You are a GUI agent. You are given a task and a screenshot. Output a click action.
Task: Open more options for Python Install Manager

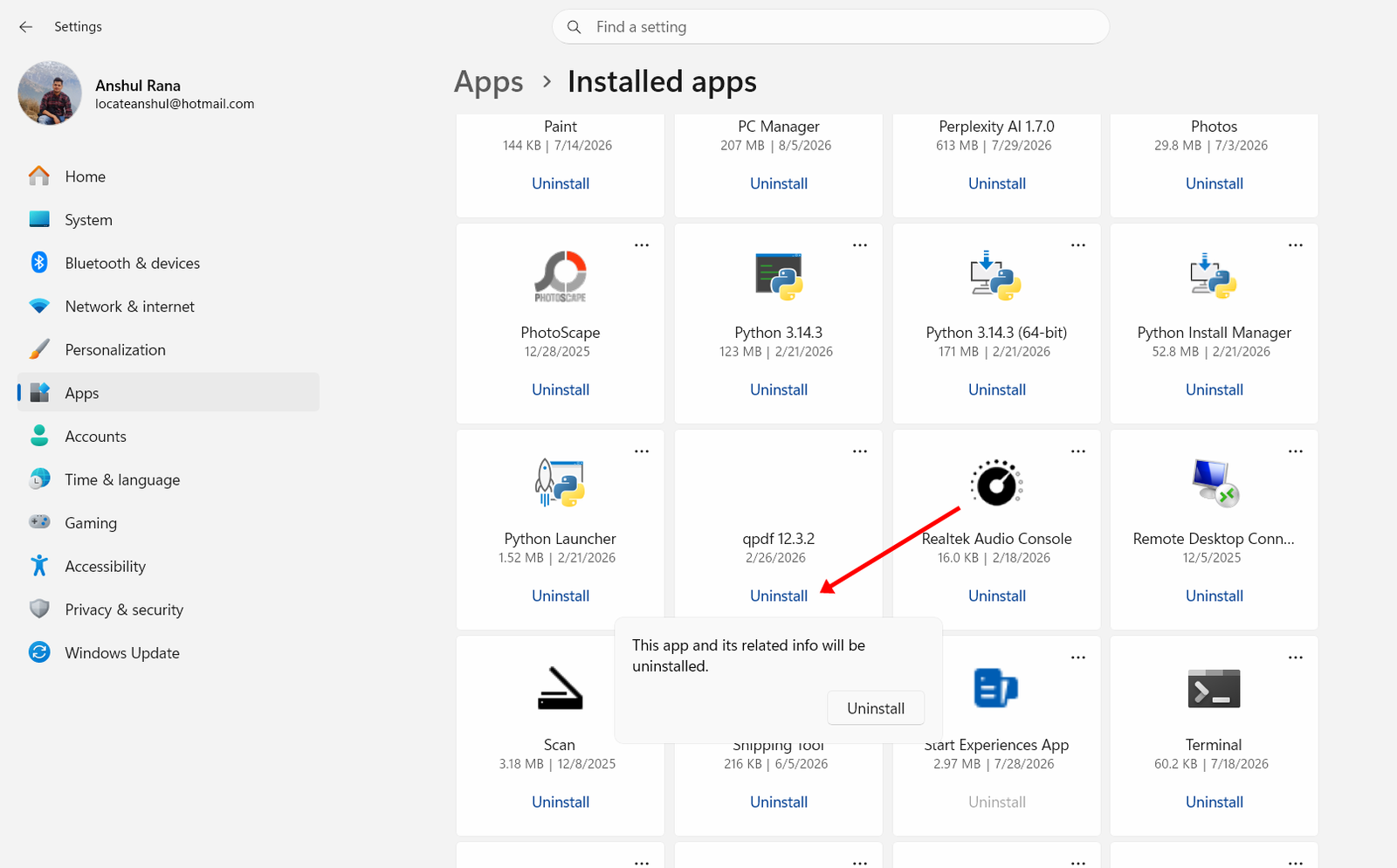click(x=1296, y=245)
